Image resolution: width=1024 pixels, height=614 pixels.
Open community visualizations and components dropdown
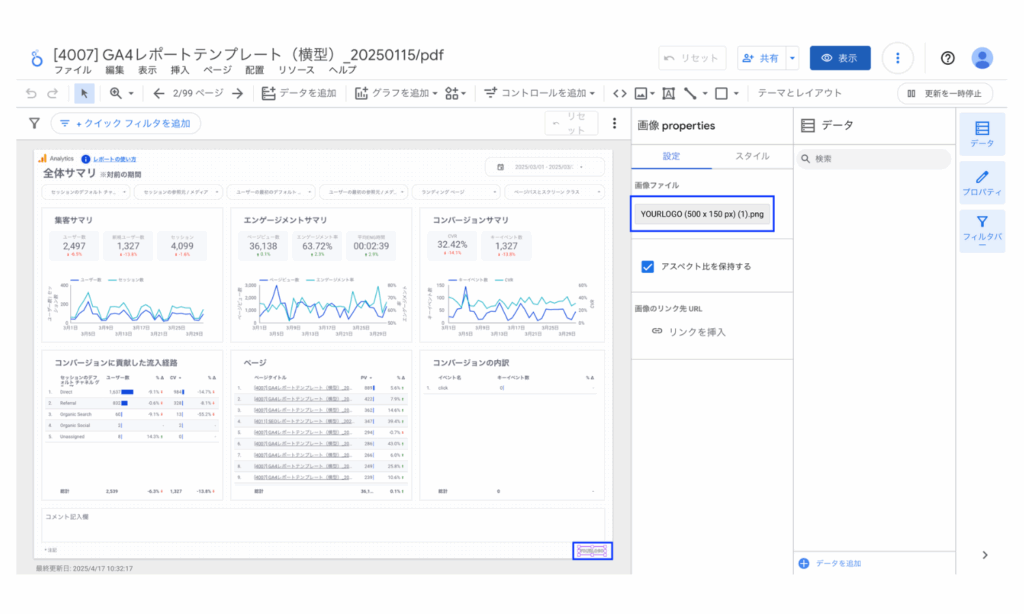(x=455, y=93)
